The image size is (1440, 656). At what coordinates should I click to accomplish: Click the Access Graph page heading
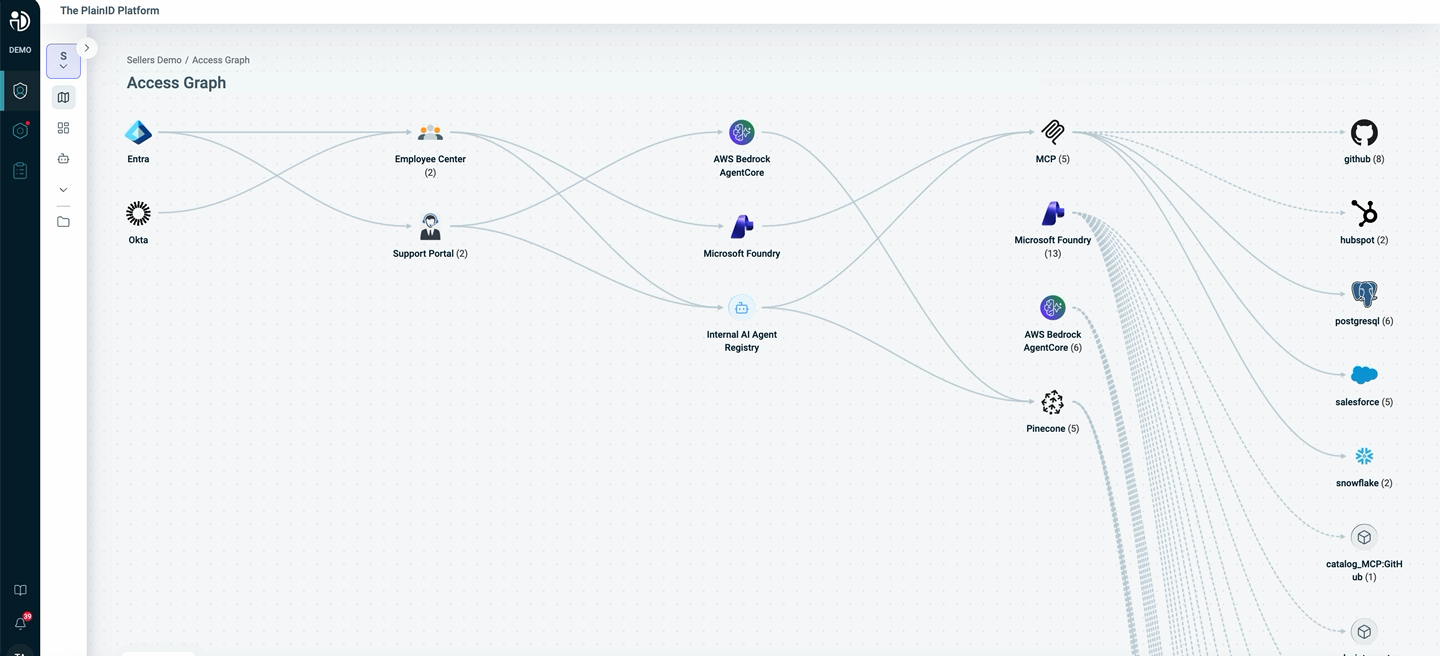pyautogui.click(x=176, y=83)
